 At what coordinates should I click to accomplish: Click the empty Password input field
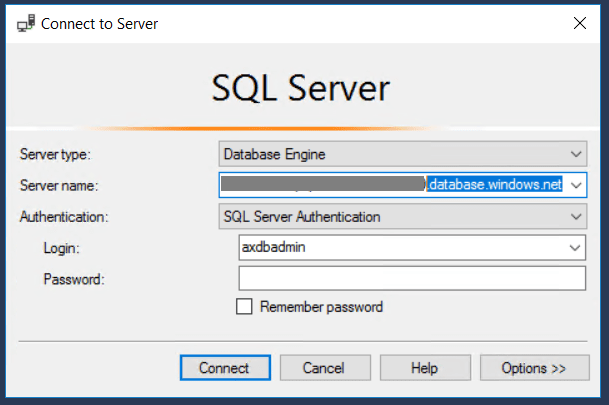tap(411, 278)
